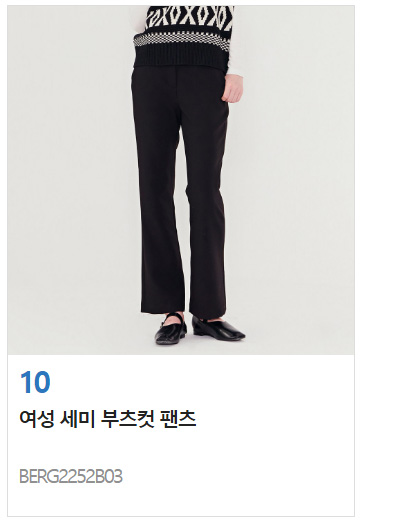Click the model's hand near the pocket
400x527 pixels.
click(232, 88)
